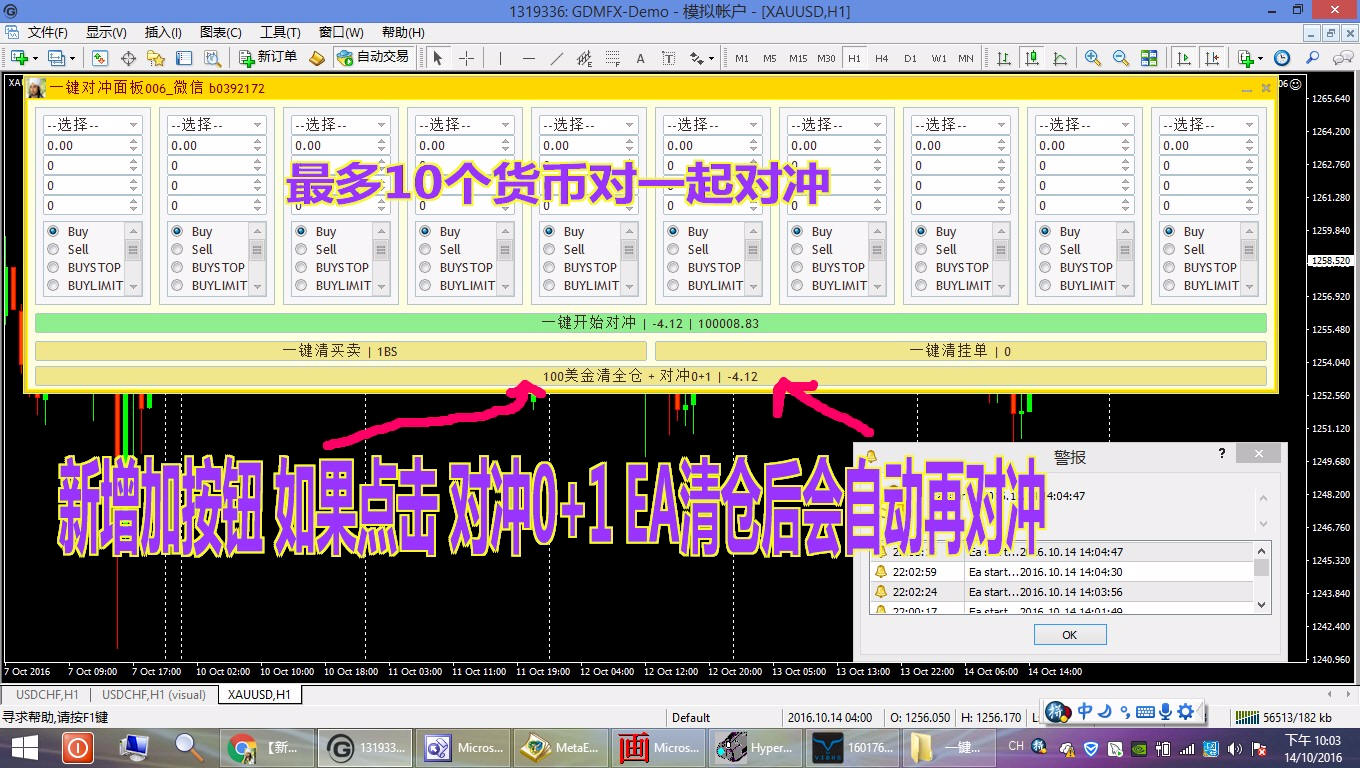This screenshot has height=768, width=1360.
Task: Open the Strategy Tester magnifier icon
Action: [x=212, y=58]
